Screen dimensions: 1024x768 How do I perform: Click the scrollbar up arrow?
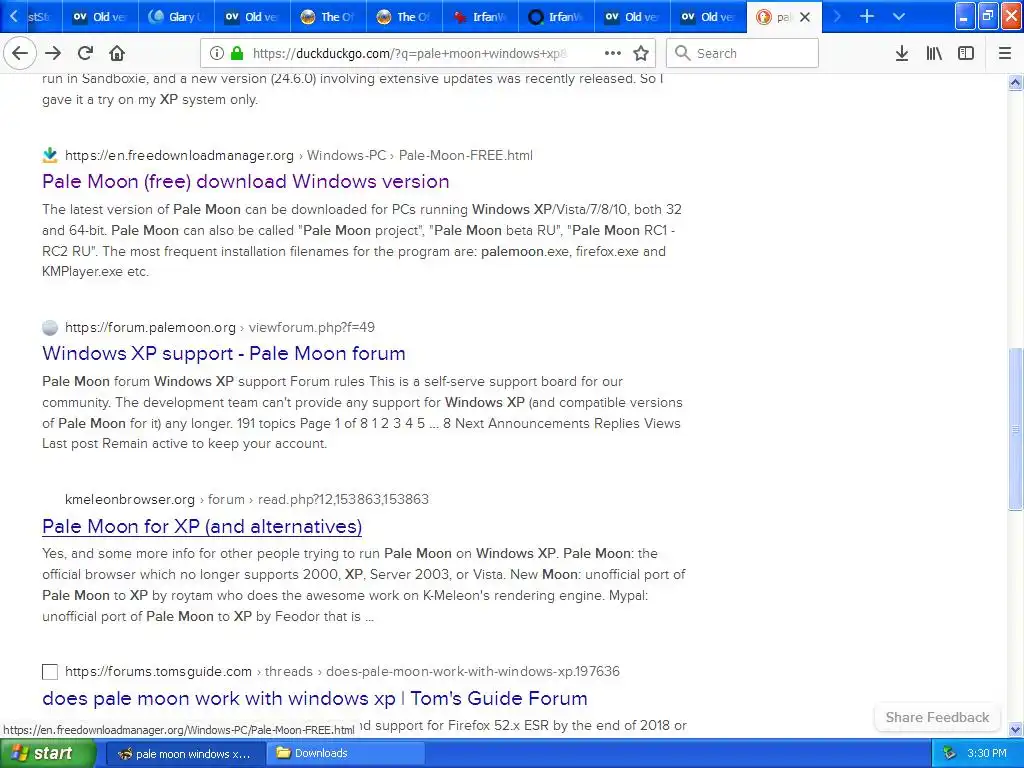pos(1015,83)
